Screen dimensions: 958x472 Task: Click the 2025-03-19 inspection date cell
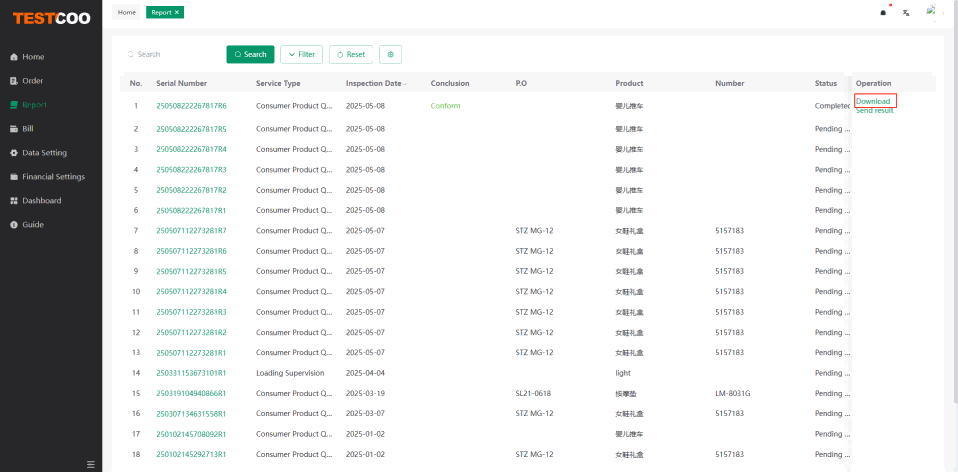point(365,393)
